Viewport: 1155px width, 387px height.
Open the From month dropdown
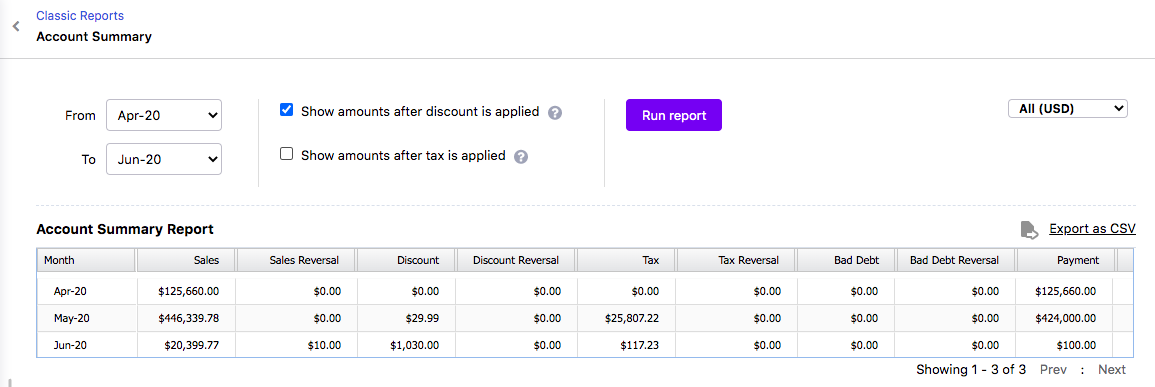coord(164,115)
